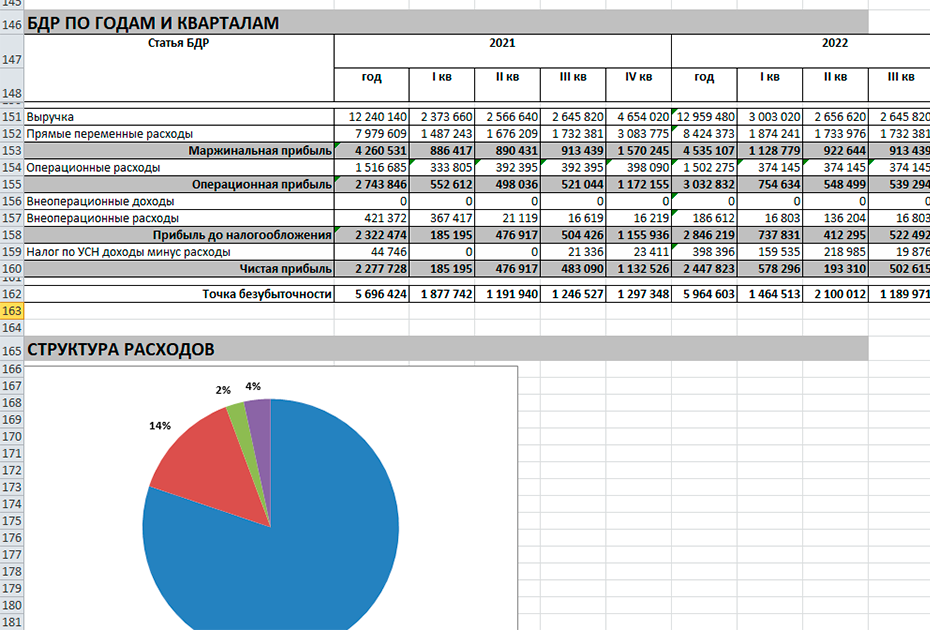Select the 'Точка безубыточности' label cell

click(x=266, y=294)
